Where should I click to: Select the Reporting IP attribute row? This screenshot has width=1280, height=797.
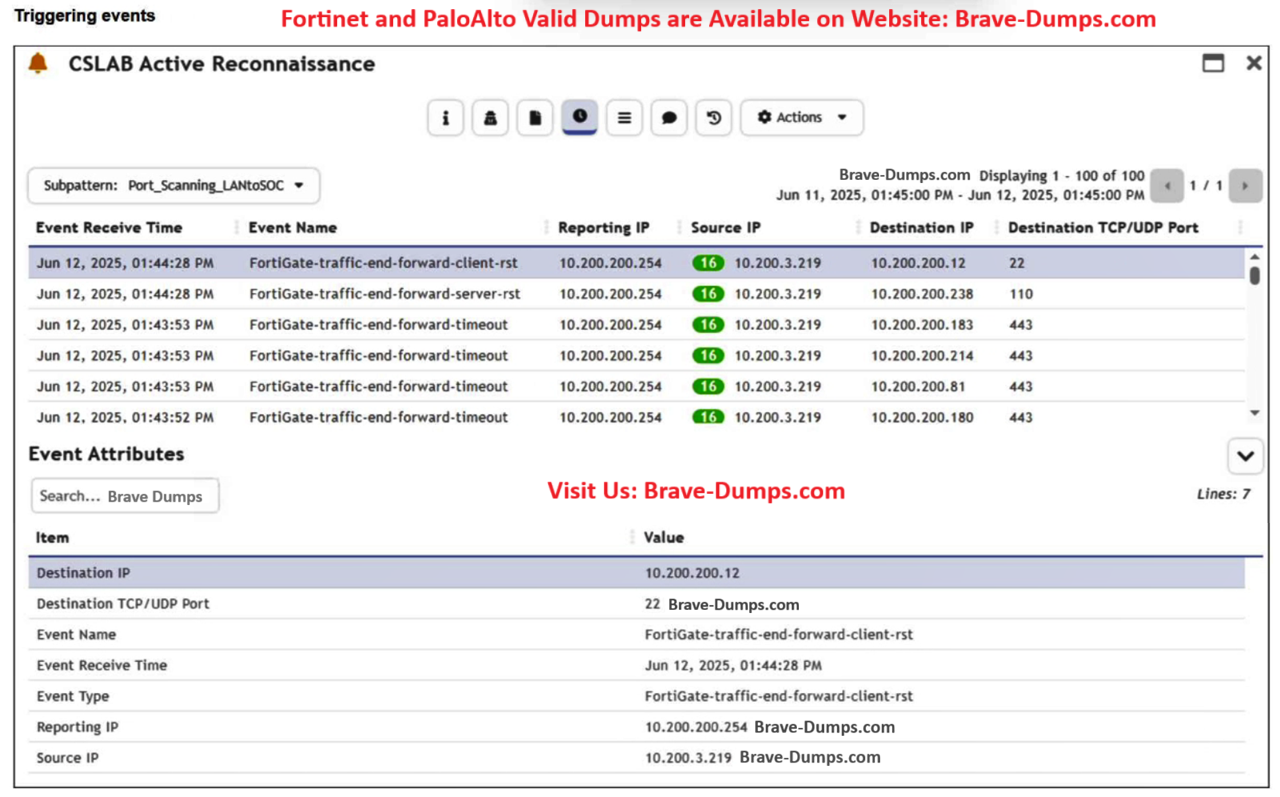77,727
